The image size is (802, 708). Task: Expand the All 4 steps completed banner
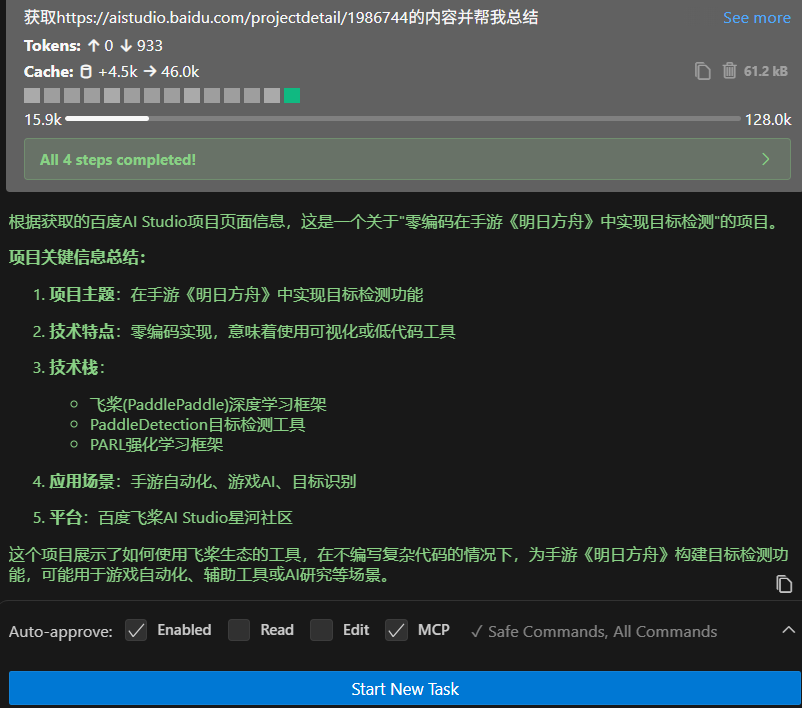point(407,159)
